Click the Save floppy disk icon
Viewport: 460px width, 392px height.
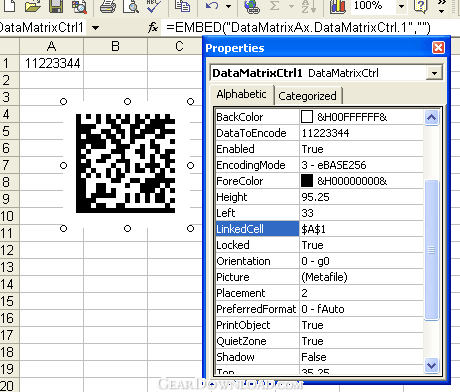(x=56, y=6)
